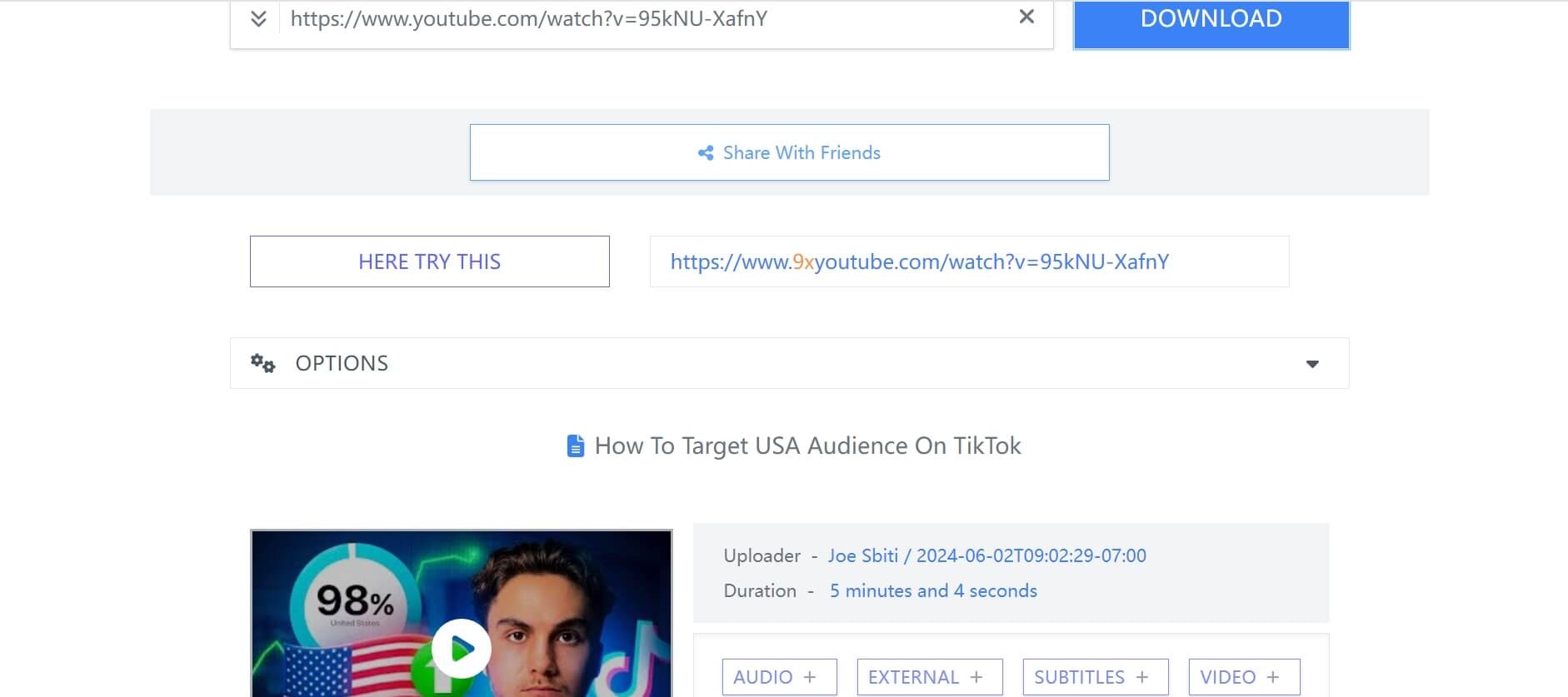1568x697 pixels.
Task: Click the blue DOWNLOAD button
Action: click(1211, 24)
